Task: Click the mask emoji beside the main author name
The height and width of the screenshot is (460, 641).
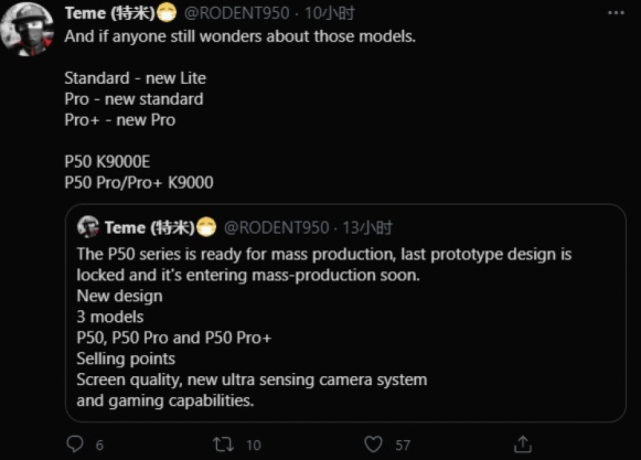Action: tap(167, 13)
